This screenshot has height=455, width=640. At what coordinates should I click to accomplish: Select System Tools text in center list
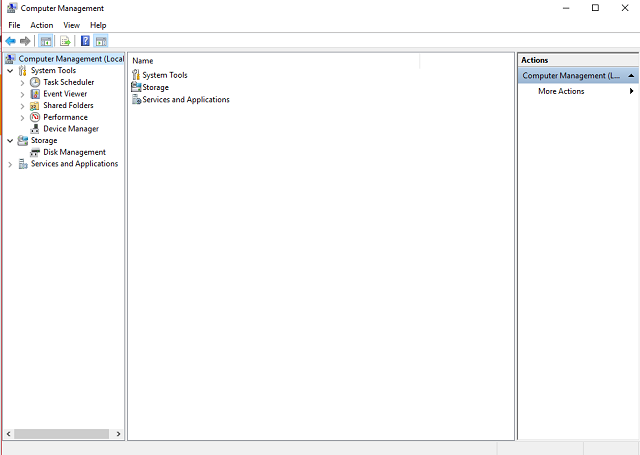164,75
